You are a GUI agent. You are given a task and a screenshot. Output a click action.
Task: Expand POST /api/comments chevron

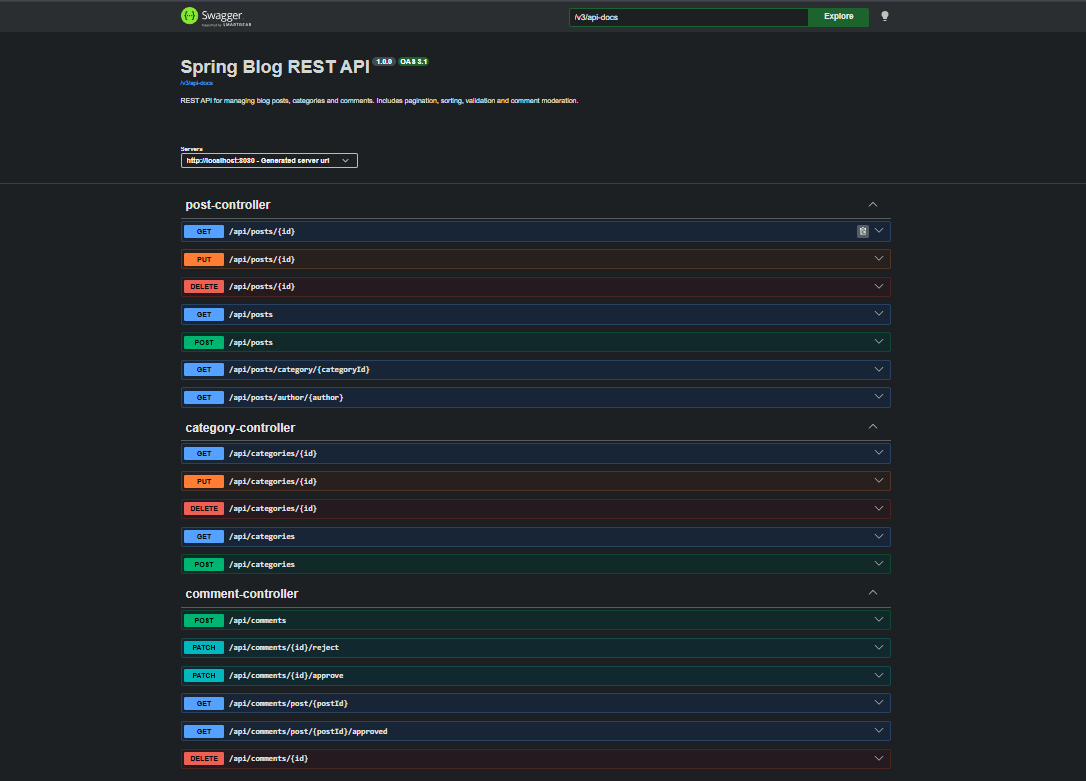tap(879, 620)
